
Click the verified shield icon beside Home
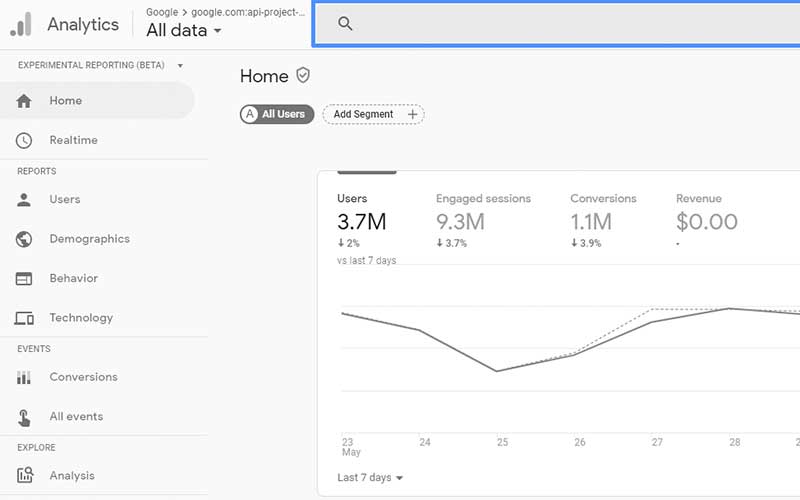[x=303, y=76]
